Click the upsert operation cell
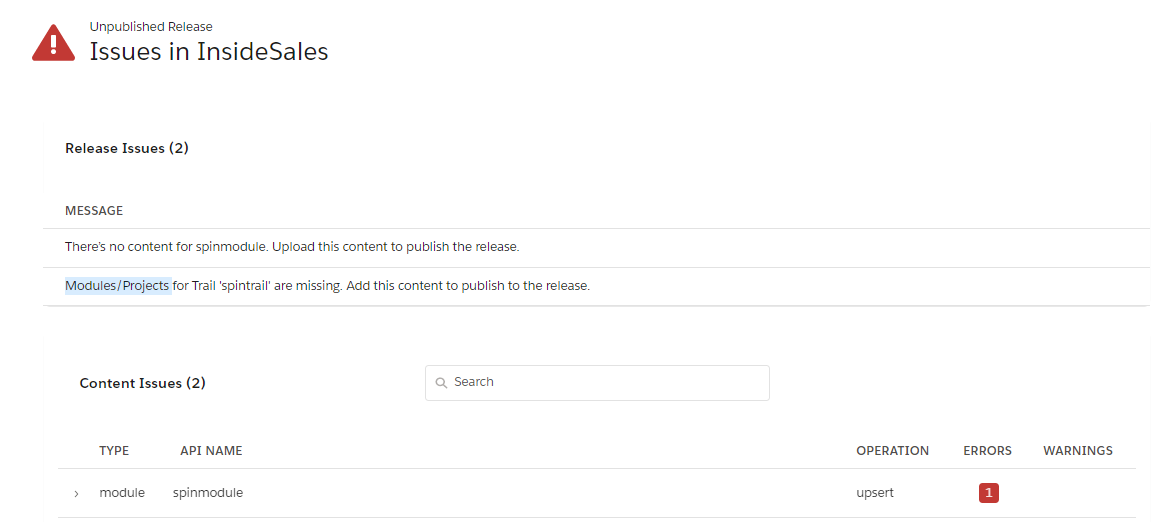 875,493
